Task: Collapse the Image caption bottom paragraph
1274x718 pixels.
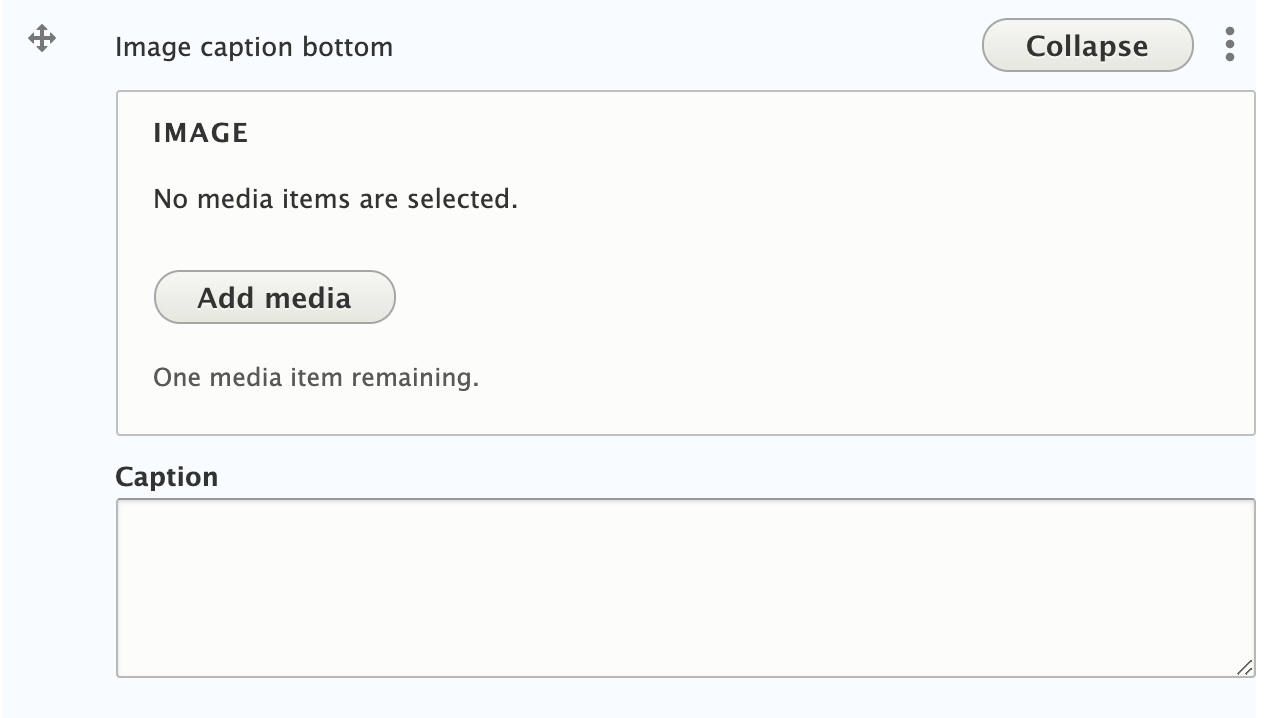Action: point(1087,46)
